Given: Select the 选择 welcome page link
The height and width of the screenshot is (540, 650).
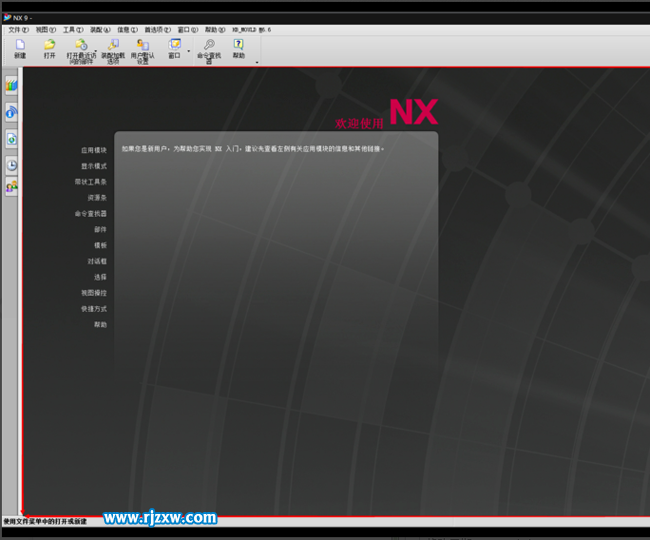Looking at the screenshot, I should click(x=100, y=277).
